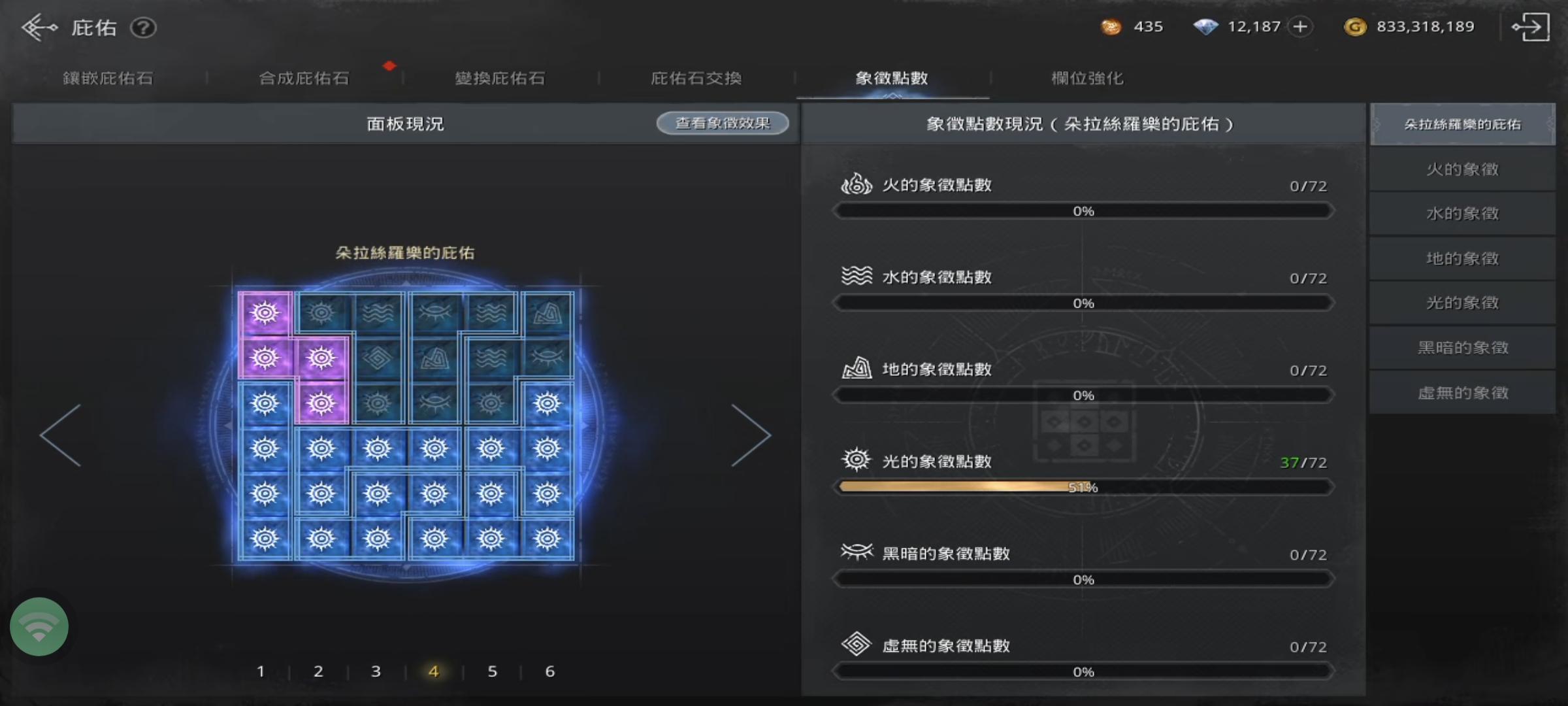Switch to the 鑲嵌庇佑石 tab
The height and width of the screenshot is (706, 1568).
(108, 78)
